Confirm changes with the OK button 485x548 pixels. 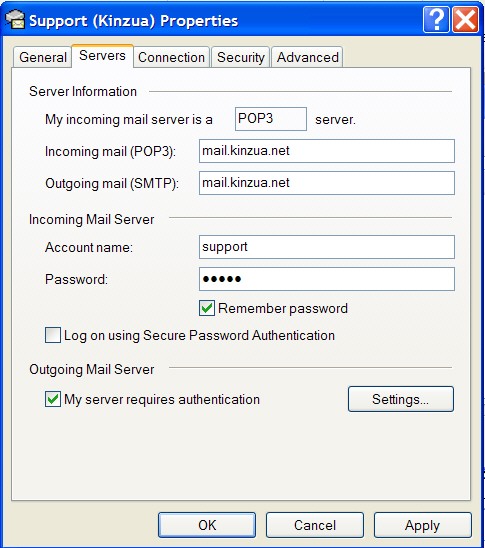(x=207, y=525)
